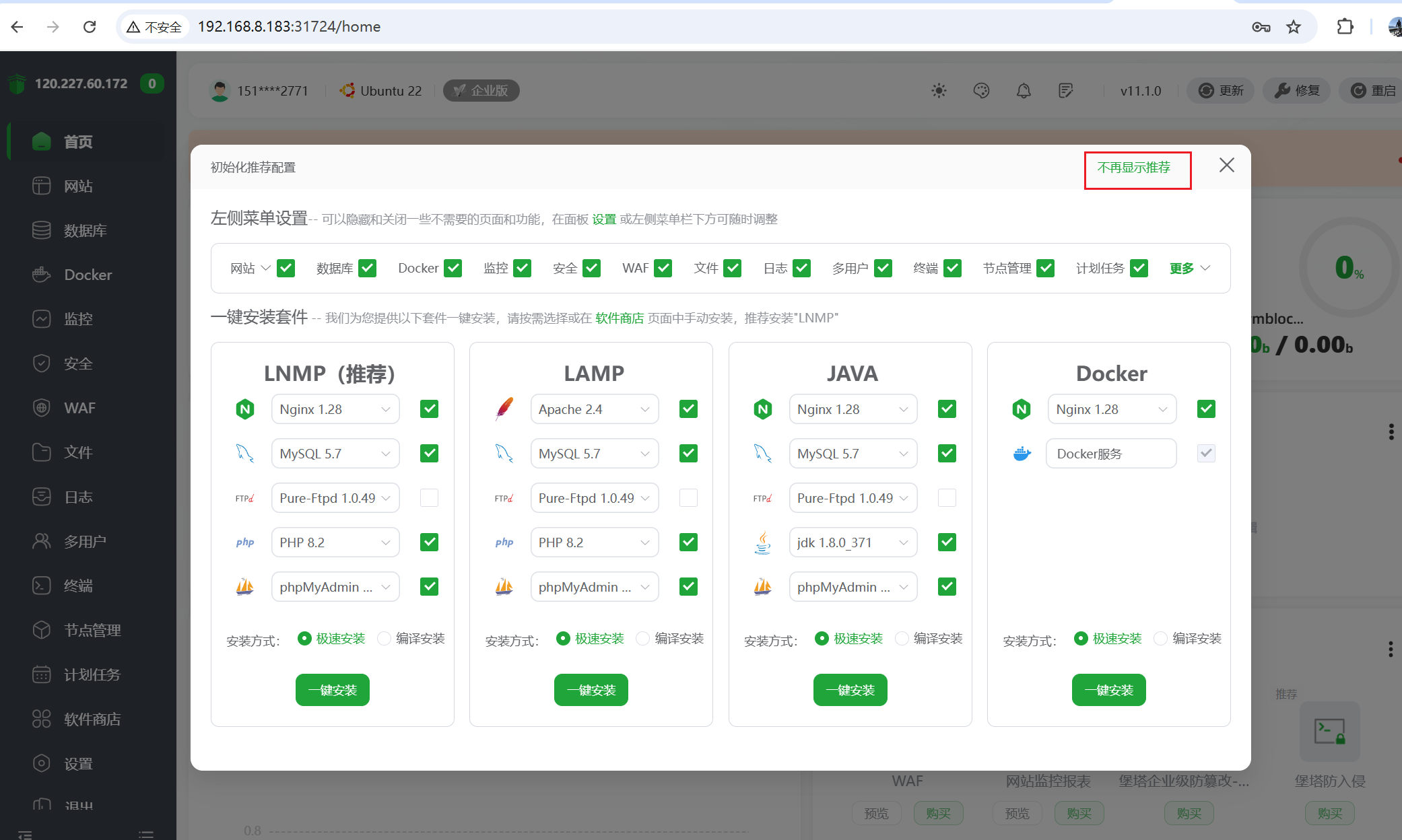This screenshot has height=840, width=1402.
Task: Enable Pure-Ftpd checkbox in LNMP suite
Action: click(x=429, y=498)
